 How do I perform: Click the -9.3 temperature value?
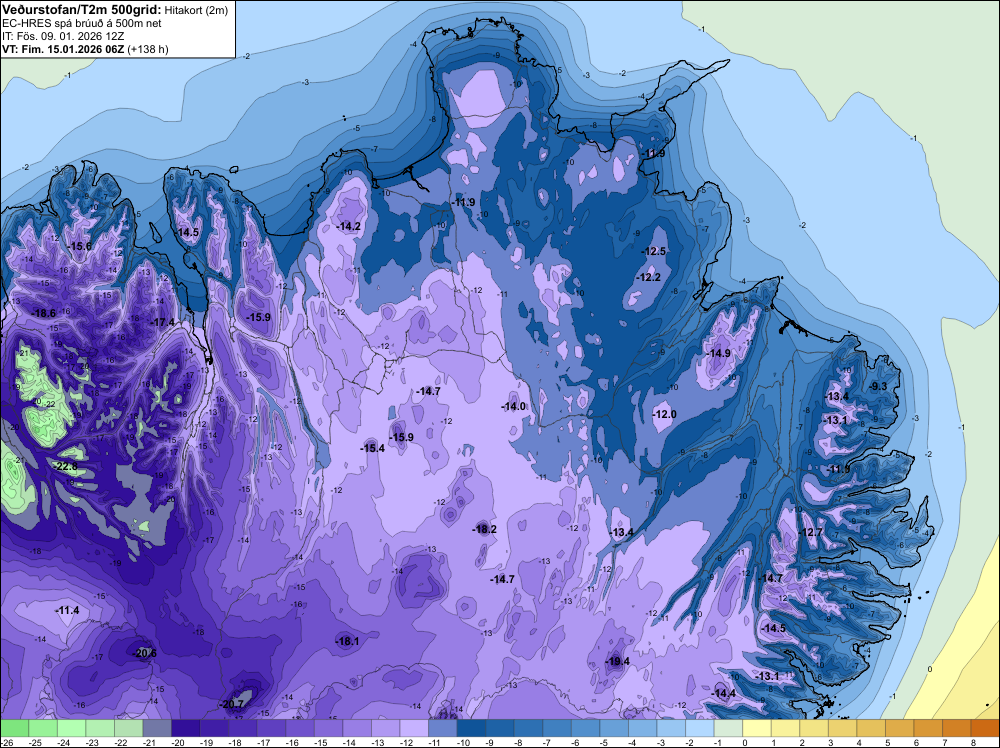coord(879,386)
